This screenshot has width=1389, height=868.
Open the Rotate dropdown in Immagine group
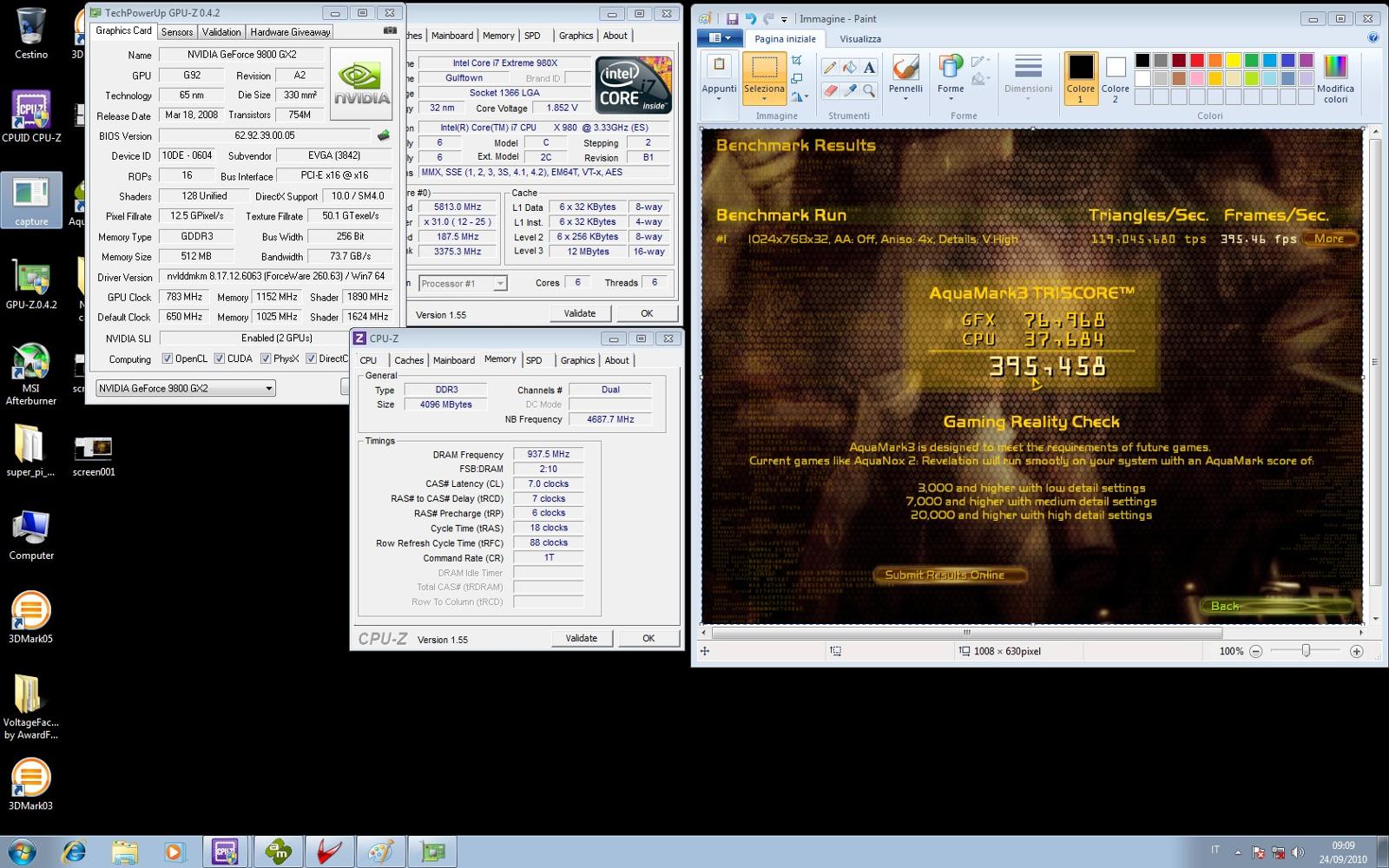(x=800, y=96)
